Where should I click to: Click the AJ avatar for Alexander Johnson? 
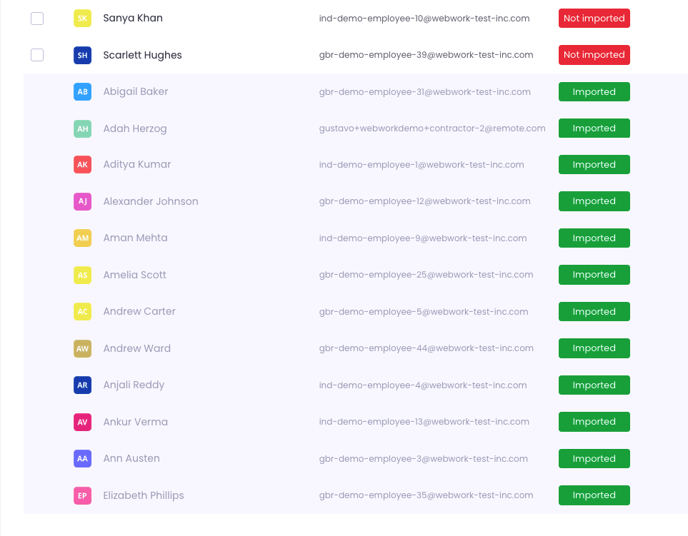82,201
